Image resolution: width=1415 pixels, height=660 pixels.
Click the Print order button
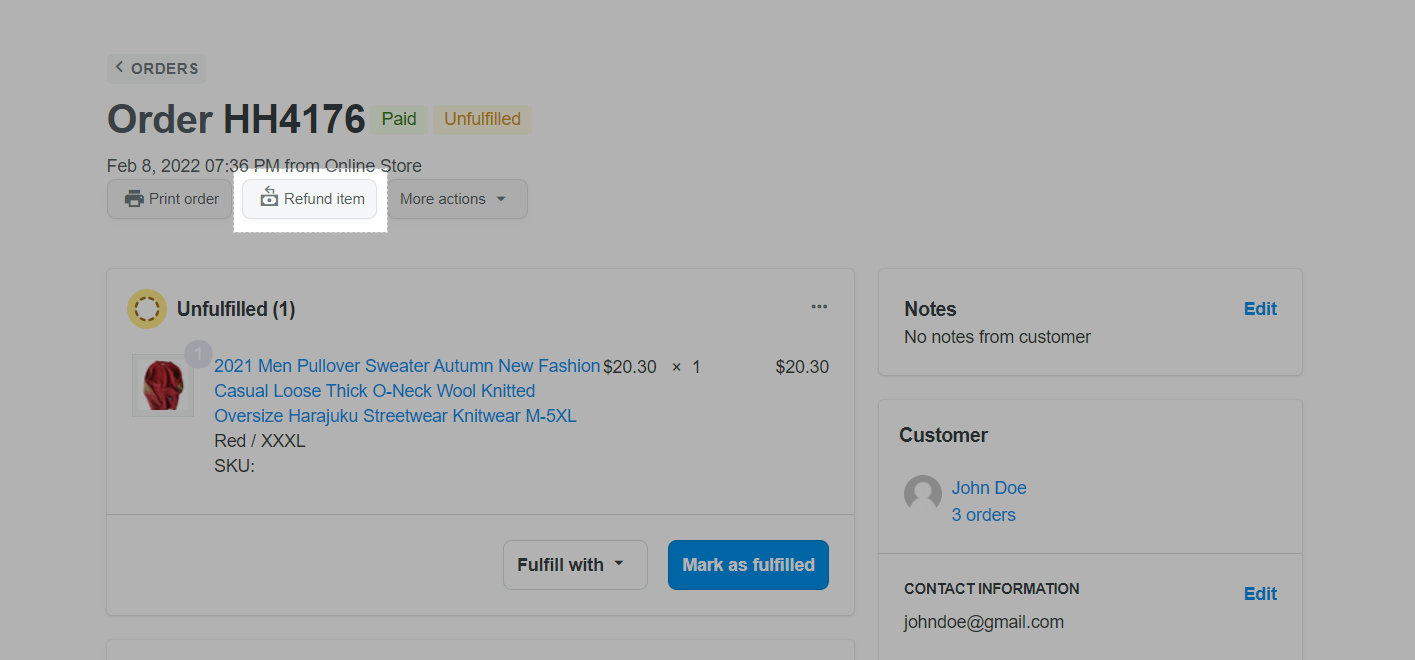click(172, 199)
